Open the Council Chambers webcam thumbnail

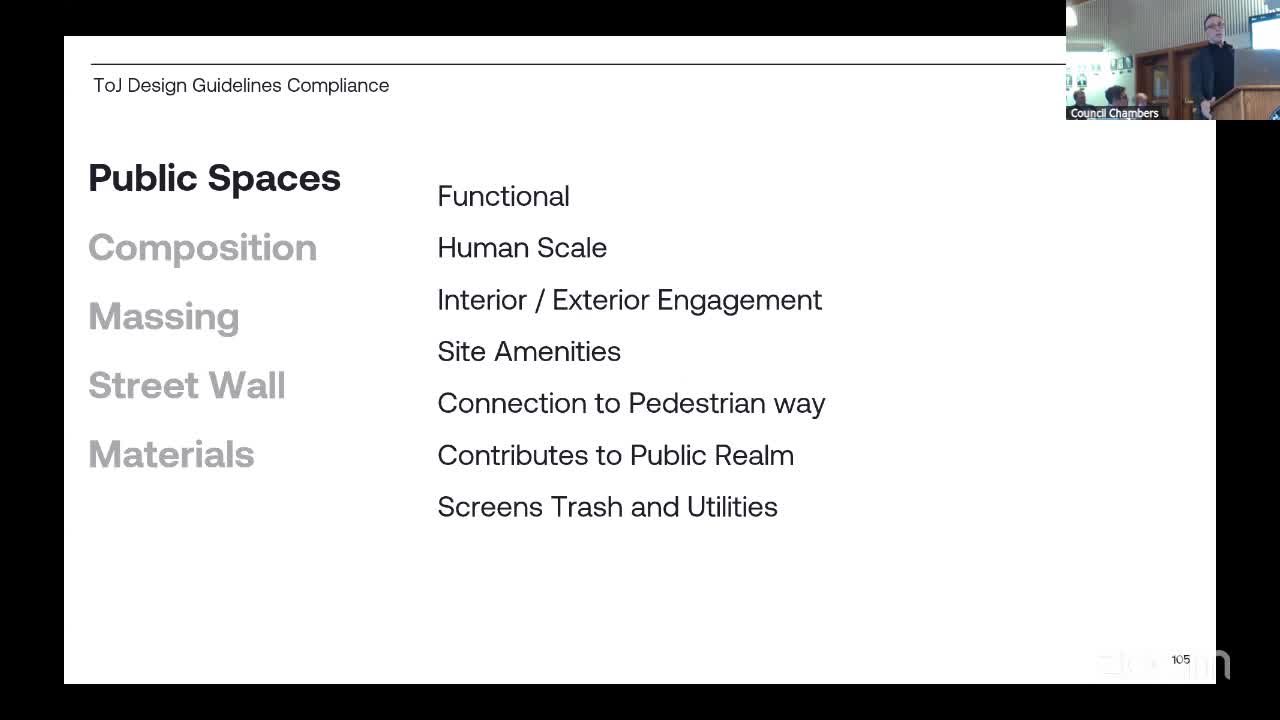tap(1173, 60)
